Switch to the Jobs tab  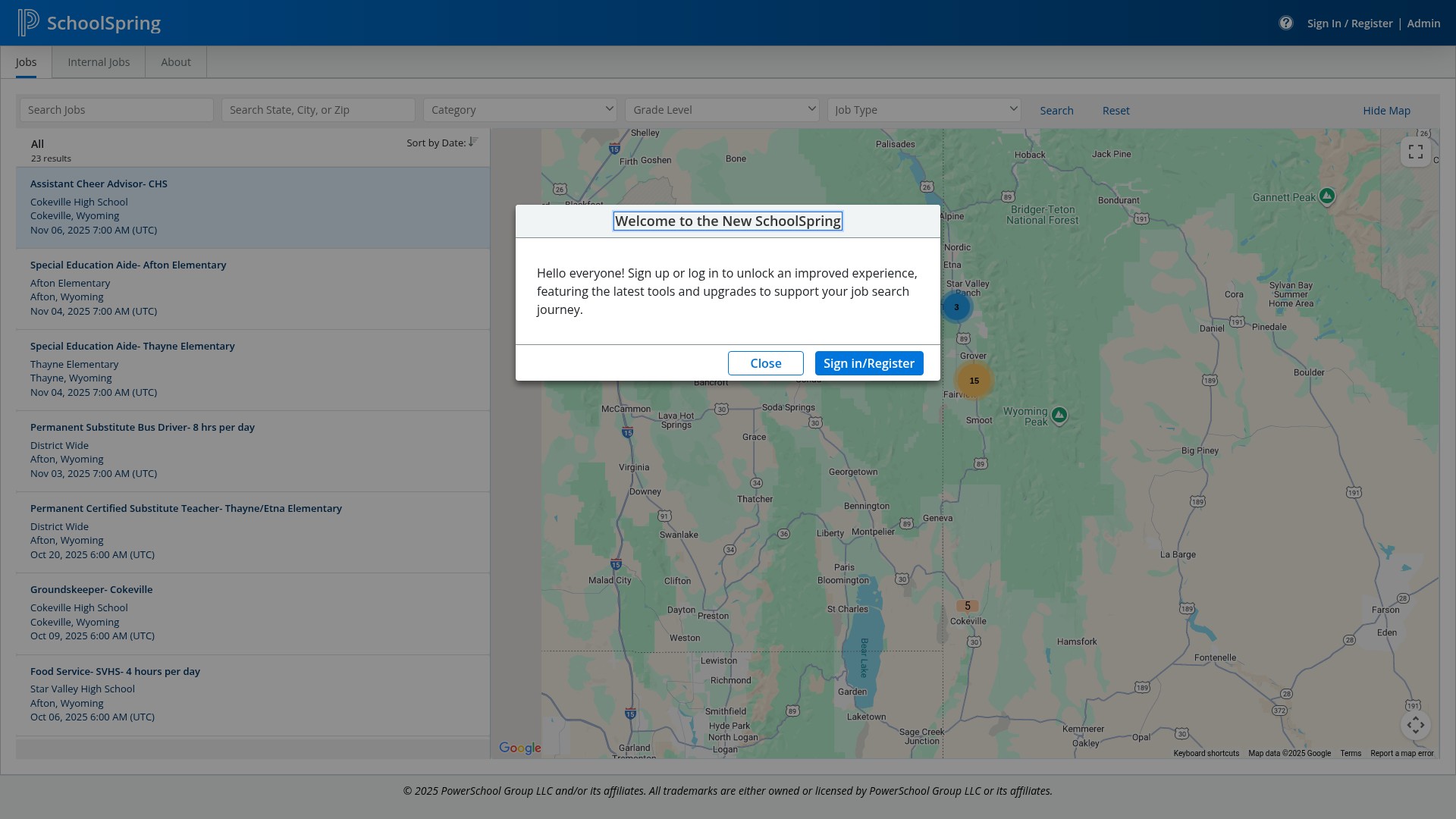(26, 62)
